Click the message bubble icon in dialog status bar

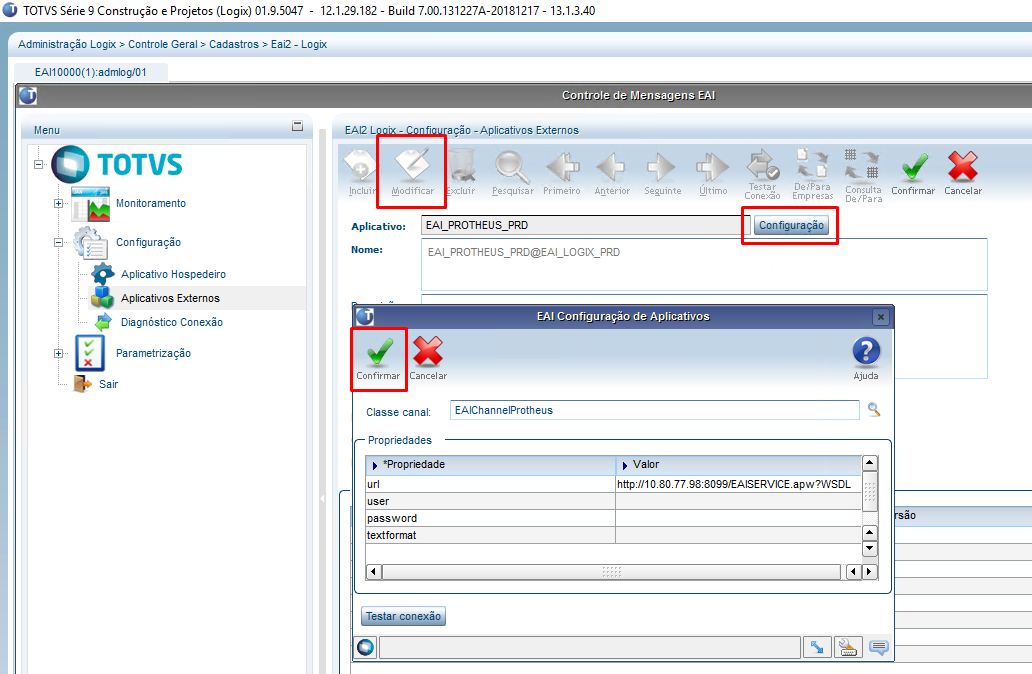click(879, 648)
